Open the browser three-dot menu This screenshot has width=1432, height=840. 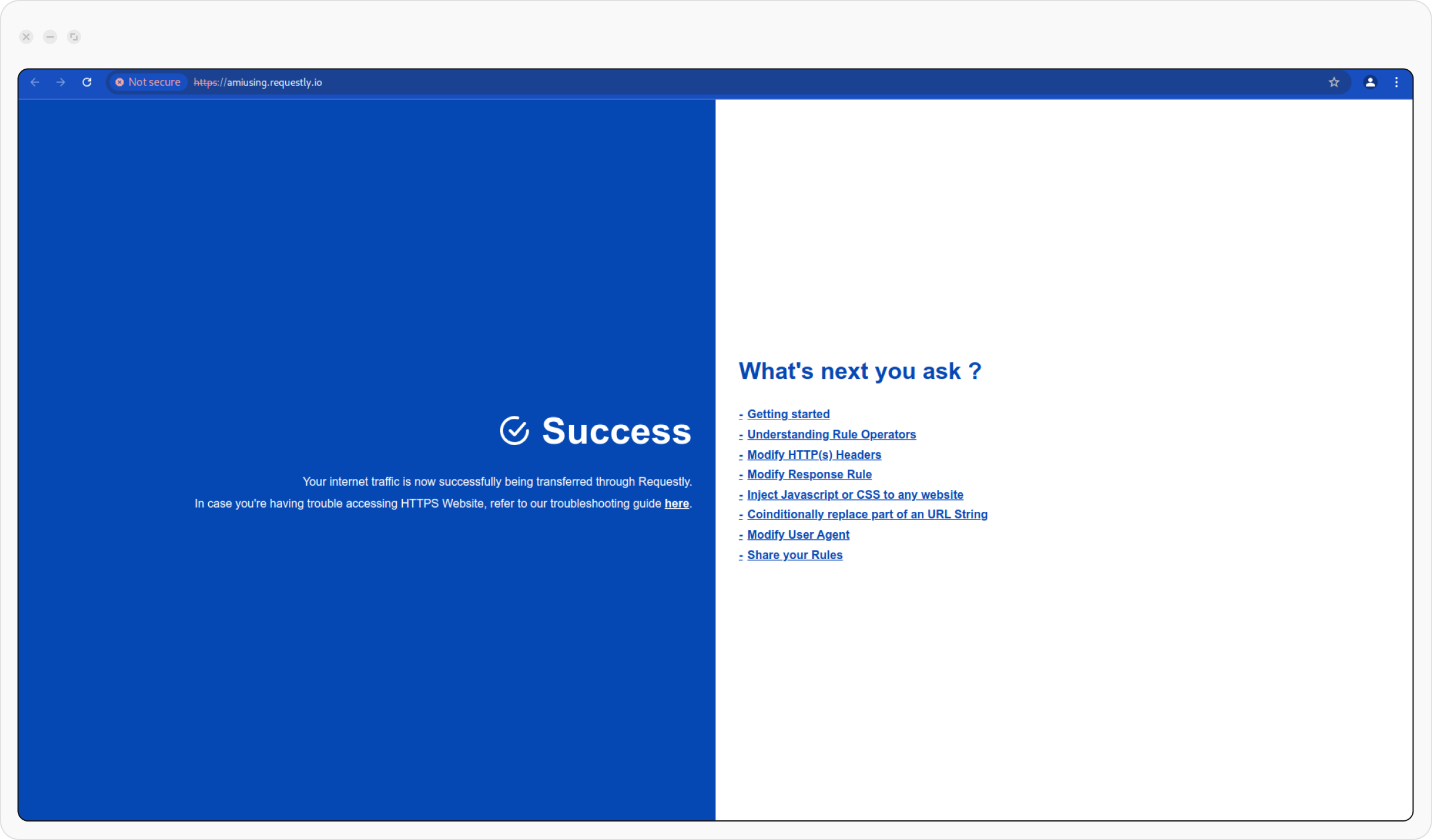click(1396, 82)
